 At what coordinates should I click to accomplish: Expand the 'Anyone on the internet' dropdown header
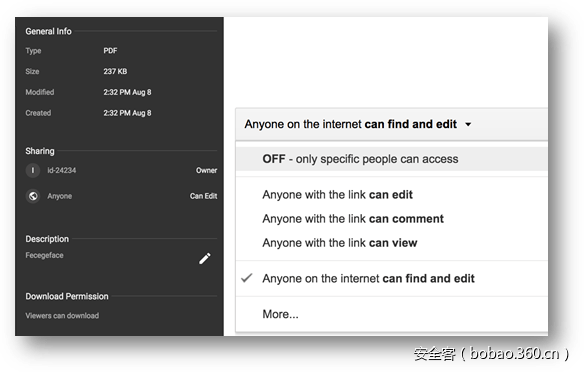pos(391,124)
